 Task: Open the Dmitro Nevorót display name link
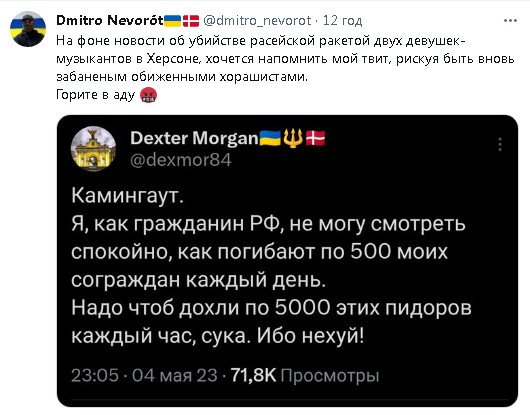click(110, 21)
